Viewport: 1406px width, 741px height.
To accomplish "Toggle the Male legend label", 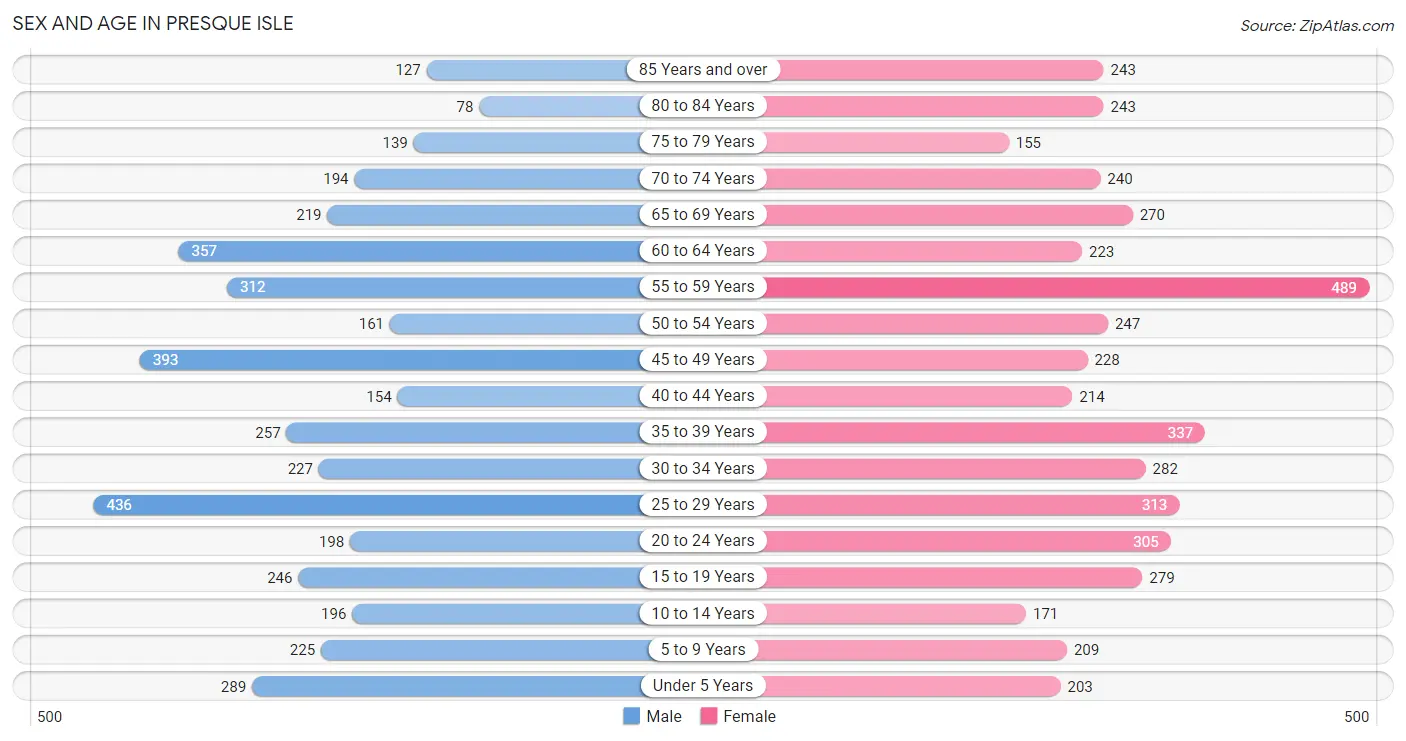I will tap(664, 716).
